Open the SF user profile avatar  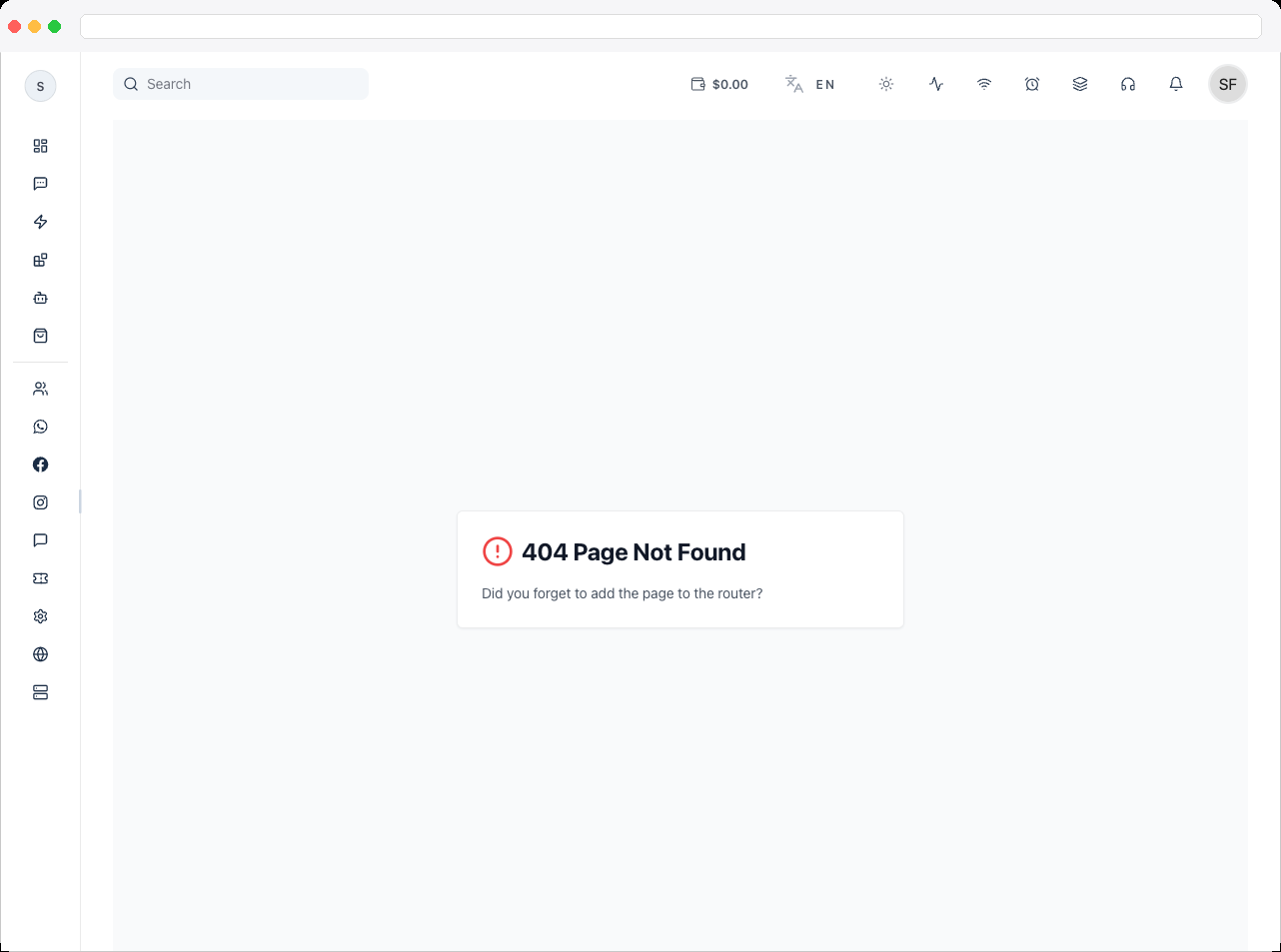(x=1228, y=84)
